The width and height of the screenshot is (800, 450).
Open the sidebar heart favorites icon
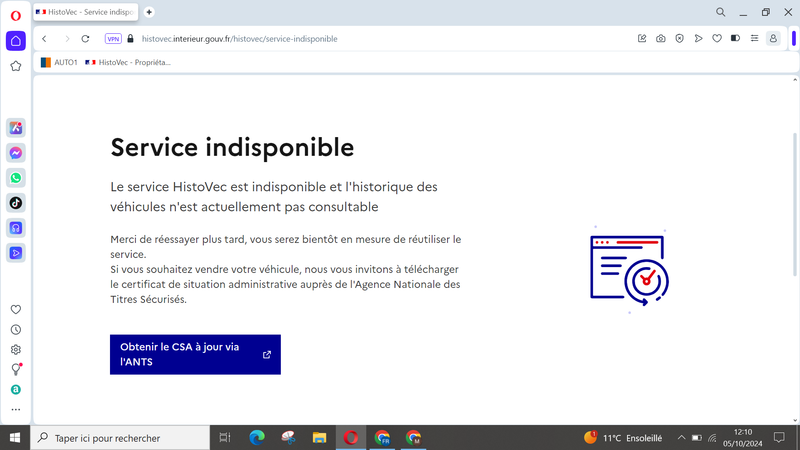tap(16, 309)
